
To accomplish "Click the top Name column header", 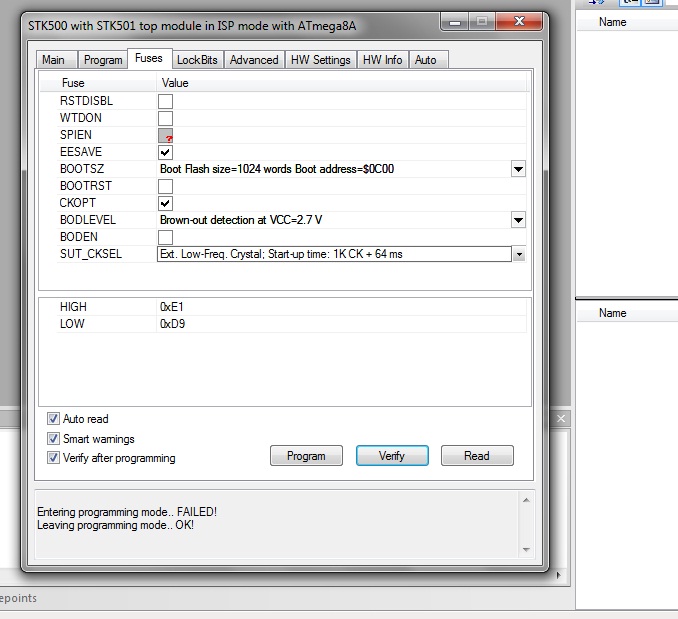I will [612, 22].
